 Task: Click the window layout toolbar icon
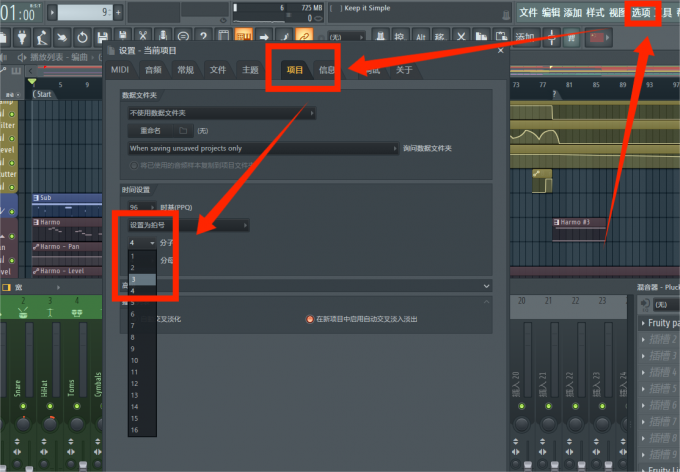[x=223, y=36]
